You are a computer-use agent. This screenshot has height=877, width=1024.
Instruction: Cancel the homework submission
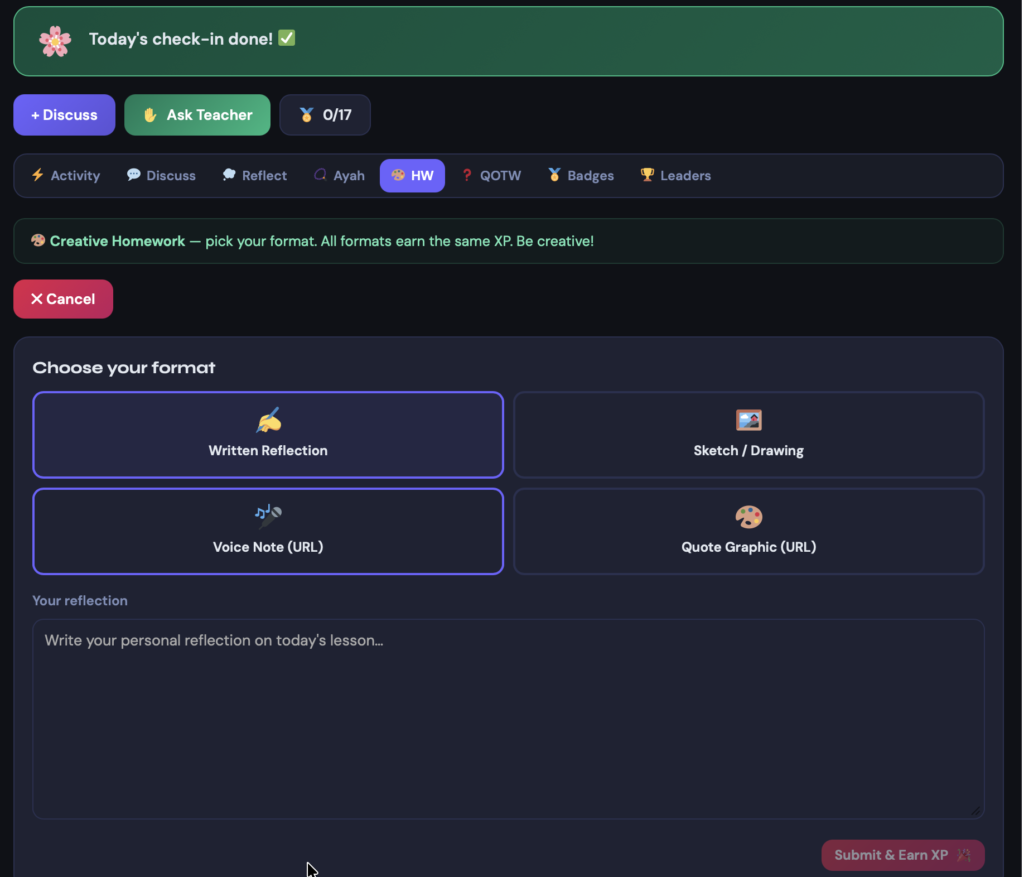[x=63, y=299]
